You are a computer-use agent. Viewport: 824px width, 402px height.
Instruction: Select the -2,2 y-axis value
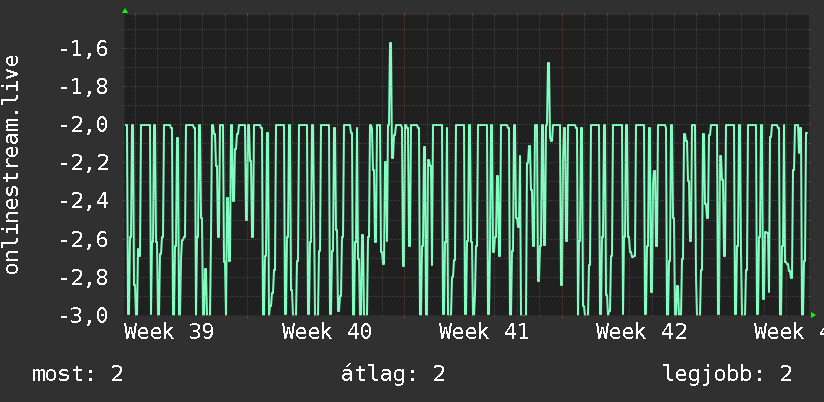[84, 163]
